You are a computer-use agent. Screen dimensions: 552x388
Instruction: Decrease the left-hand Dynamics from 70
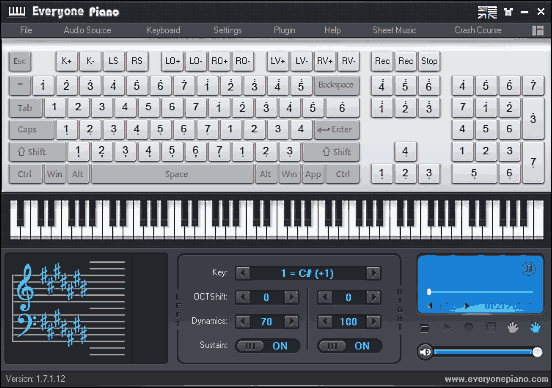pos(243,321)
